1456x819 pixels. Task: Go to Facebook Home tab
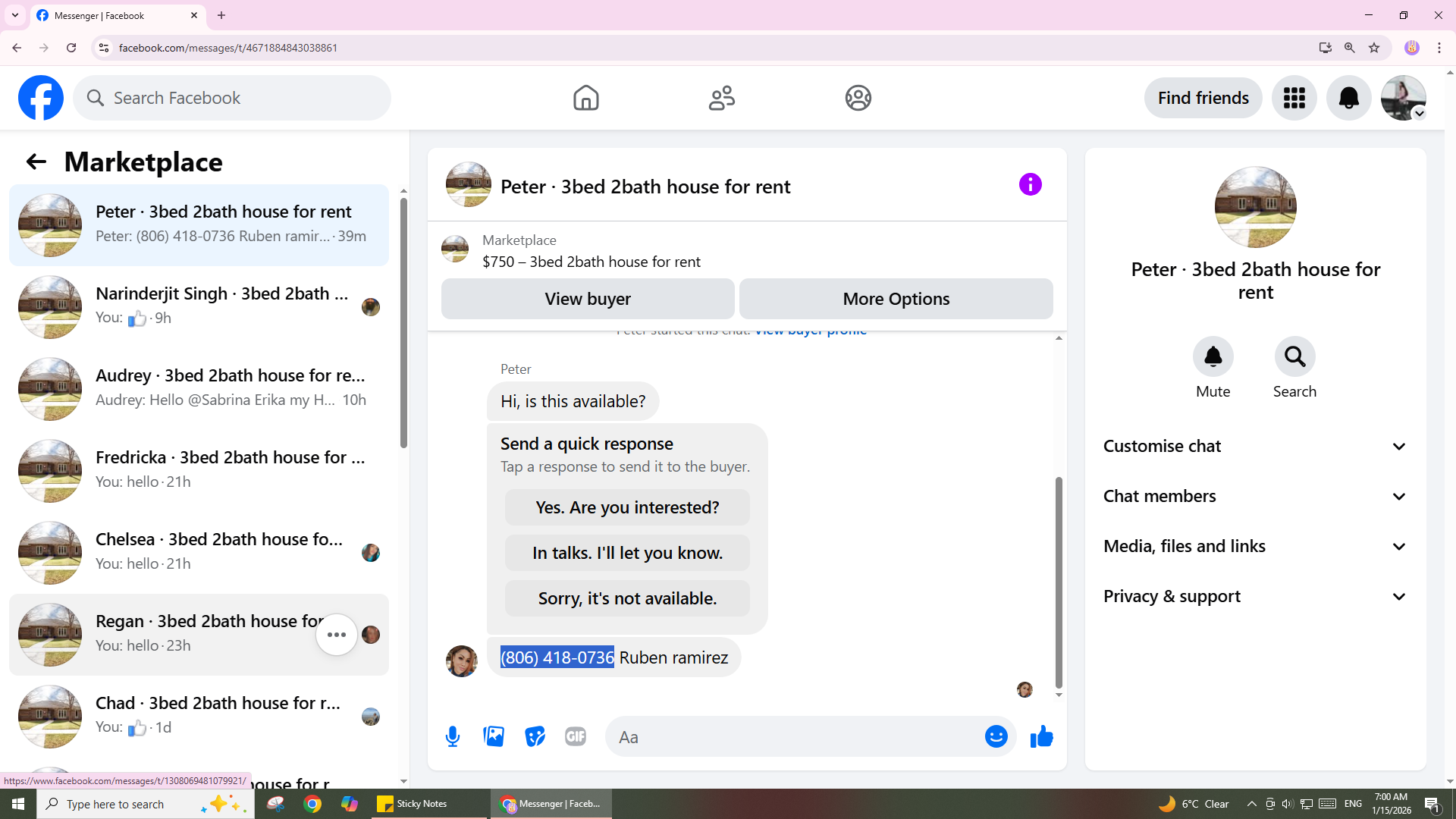585,98
